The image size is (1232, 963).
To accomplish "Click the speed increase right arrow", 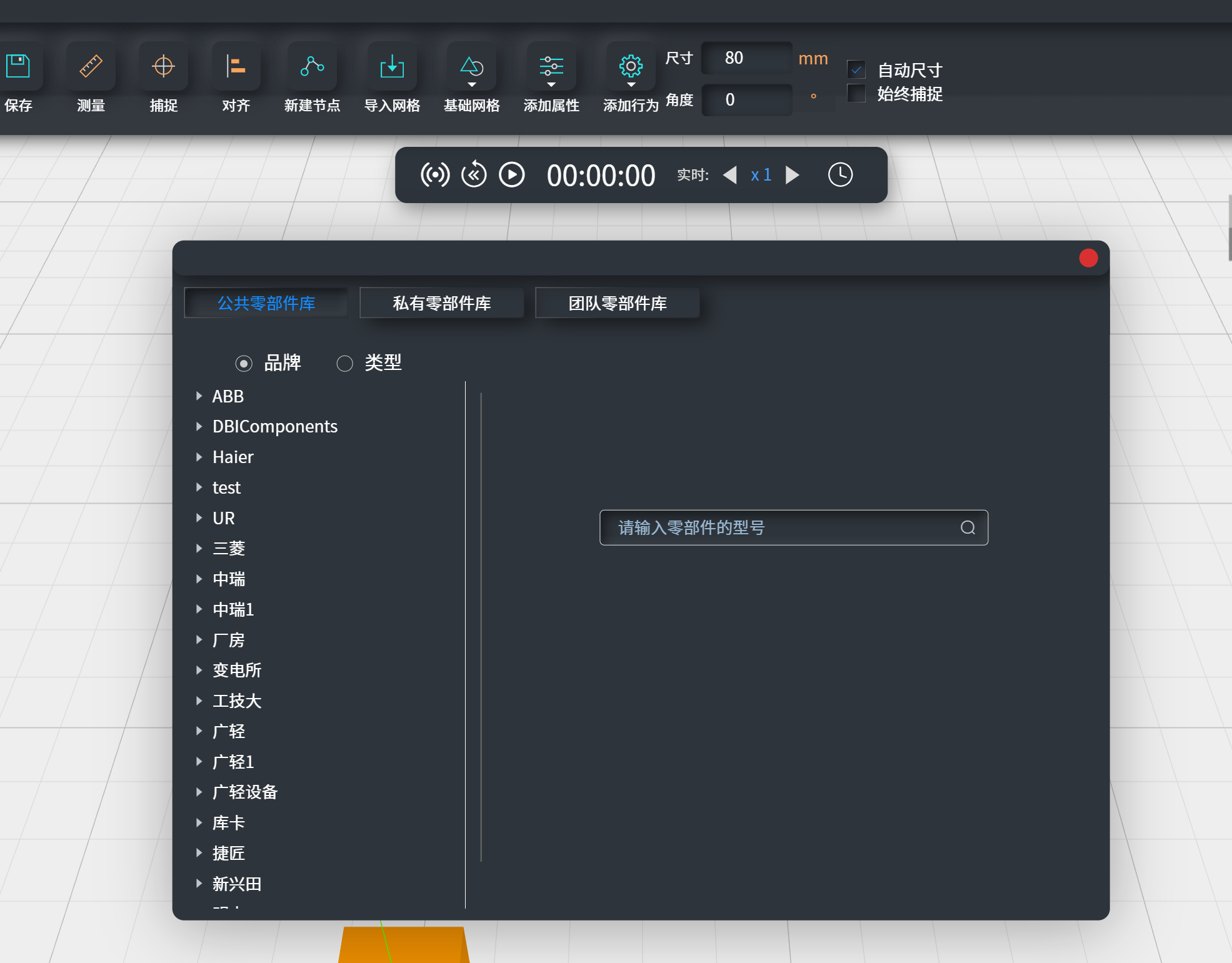I will point(793,175).
